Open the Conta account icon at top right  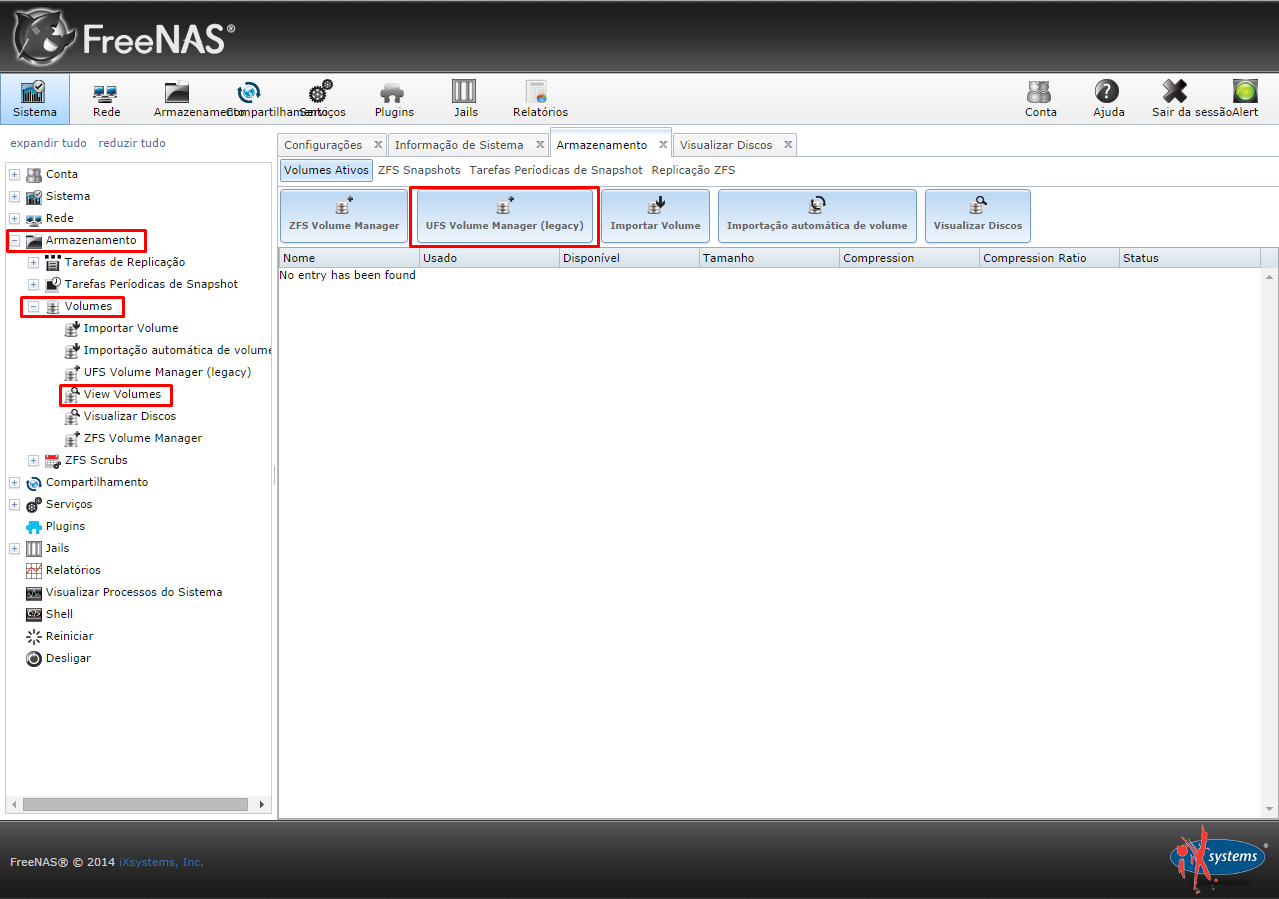click(1040, 92)
